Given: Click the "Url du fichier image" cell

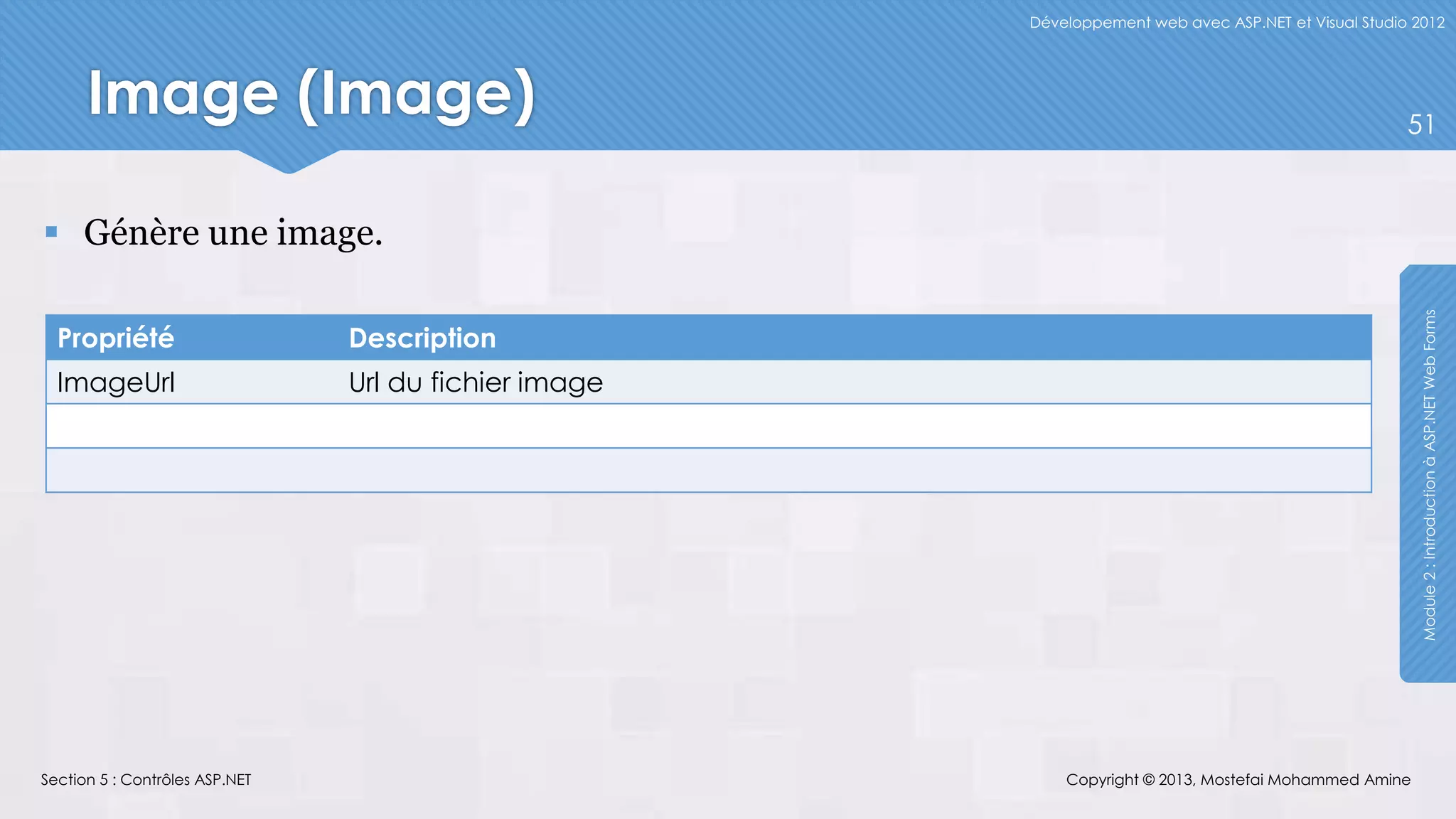Looking at the screenshot, I should (476, 382).
